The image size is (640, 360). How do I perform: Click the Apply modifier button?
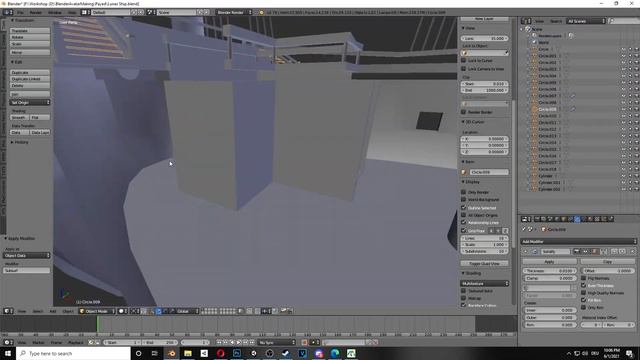549,262
